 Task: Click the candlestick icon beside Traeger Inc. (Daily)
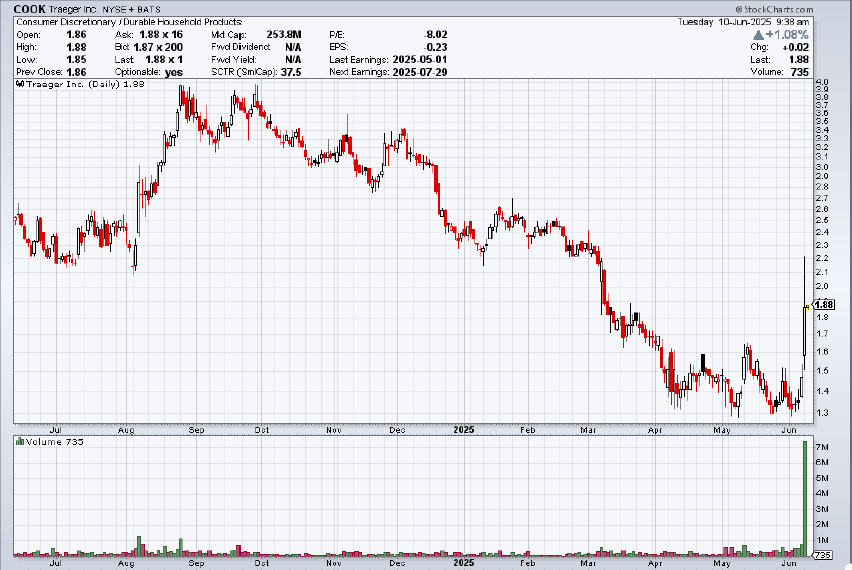[x=20, y=84]
